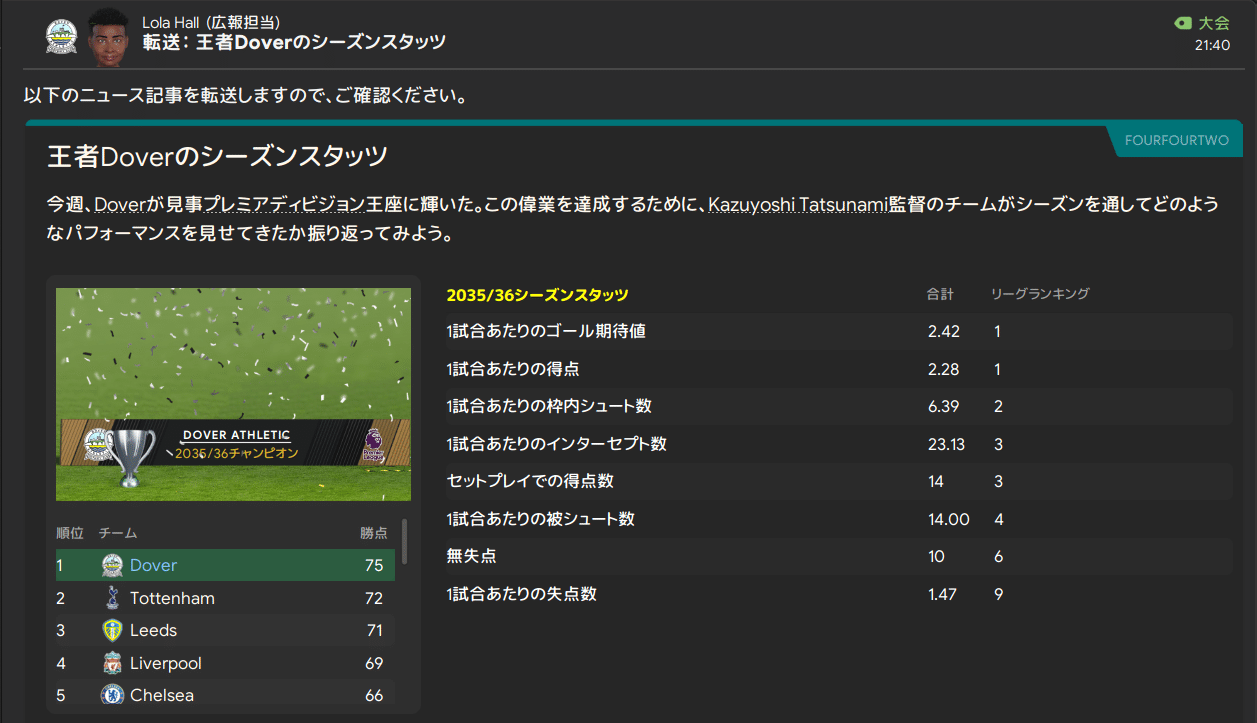
Task: Click the 順位 column header
Action: click(70, 533)
